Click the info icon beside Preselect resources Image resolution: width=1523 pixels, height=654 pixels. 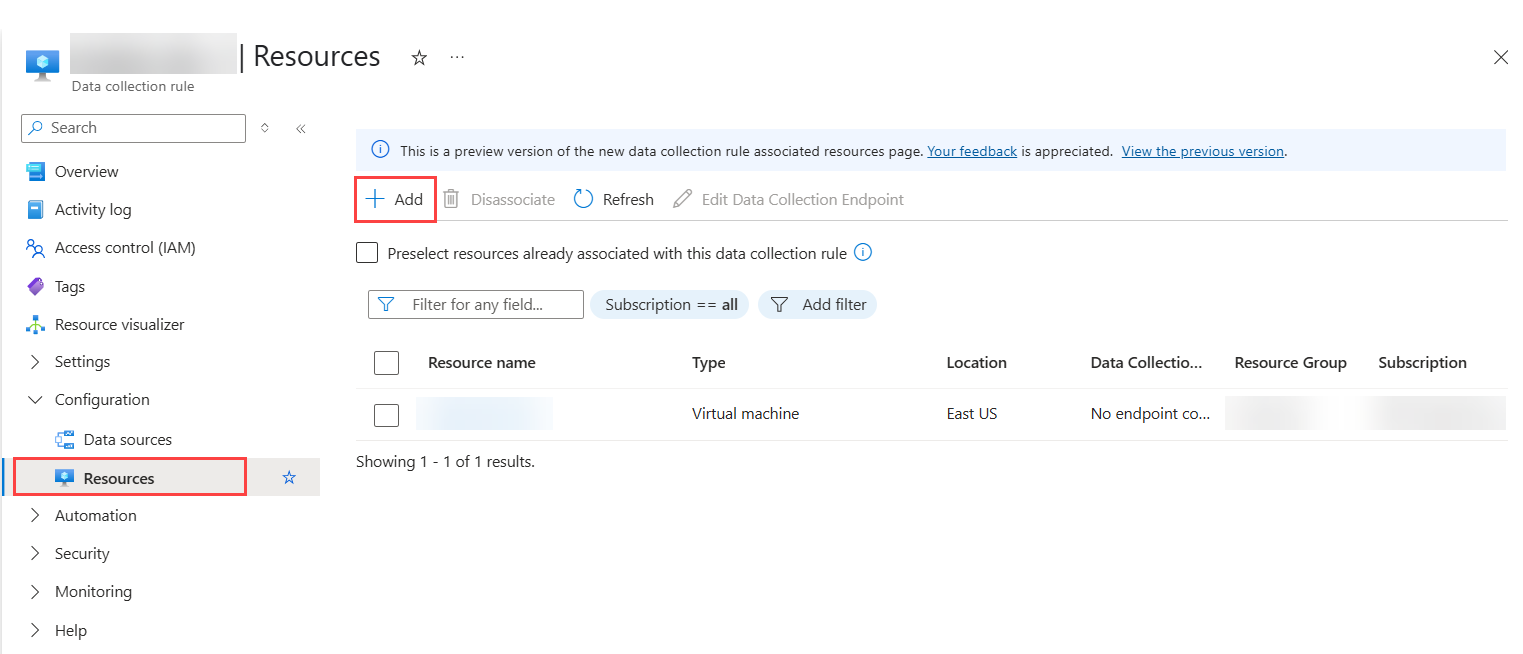tap(863, 253)
